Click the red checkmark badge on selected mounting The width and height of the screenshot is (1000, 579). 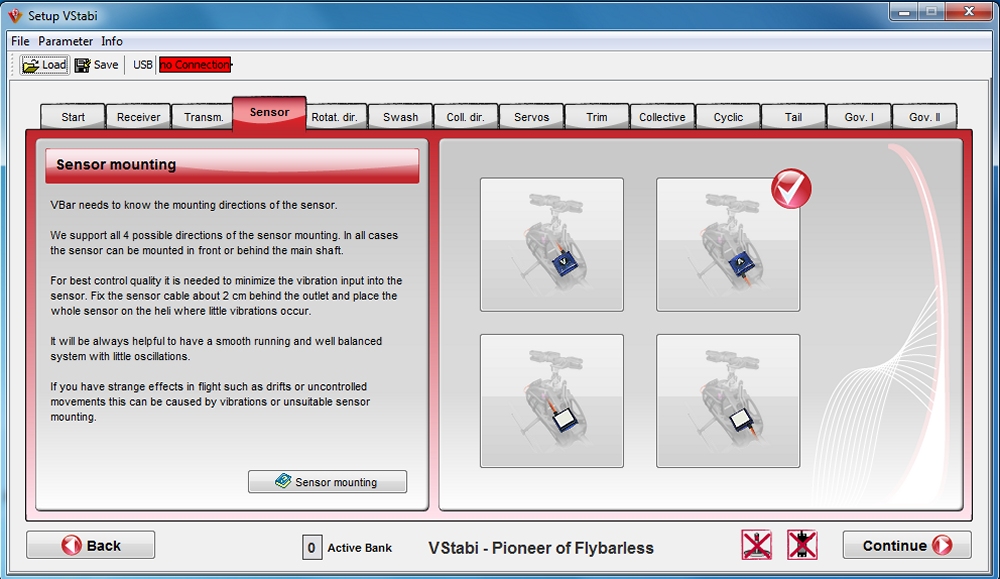(x=791, y=188)
